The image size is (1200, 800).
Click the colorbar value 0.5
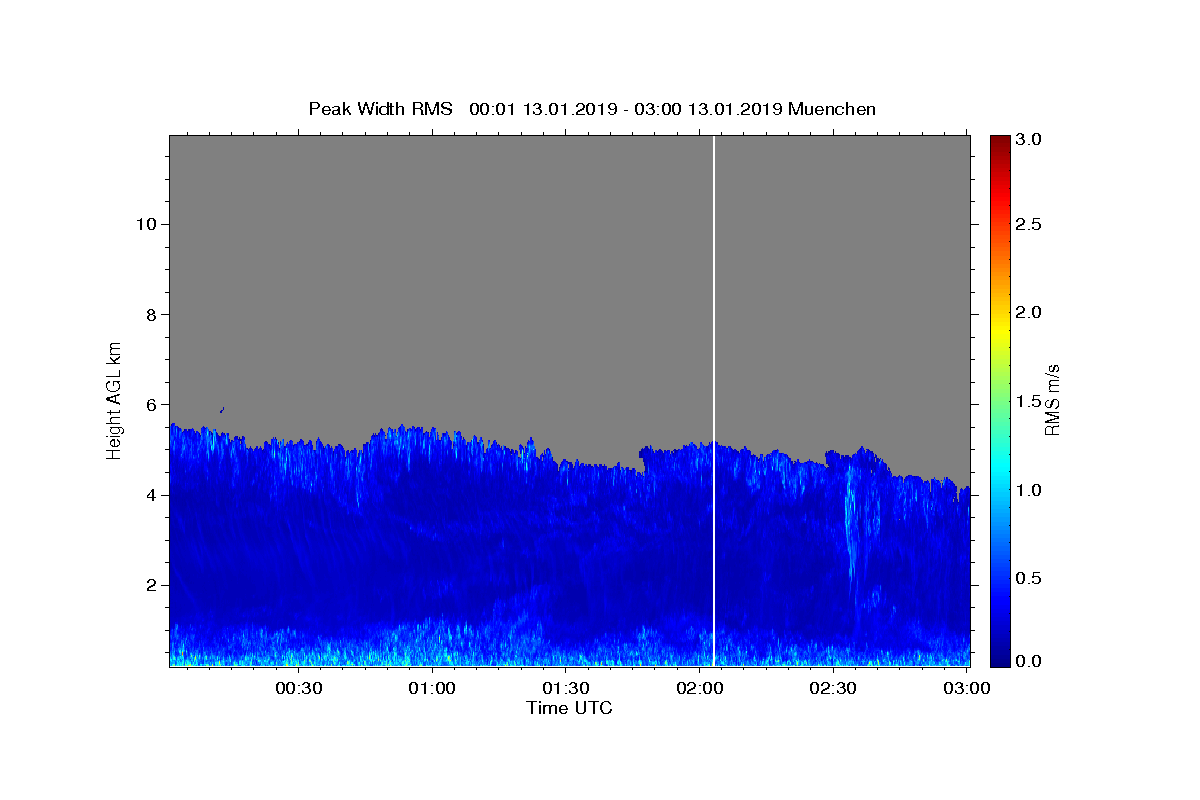point(1028,578)
